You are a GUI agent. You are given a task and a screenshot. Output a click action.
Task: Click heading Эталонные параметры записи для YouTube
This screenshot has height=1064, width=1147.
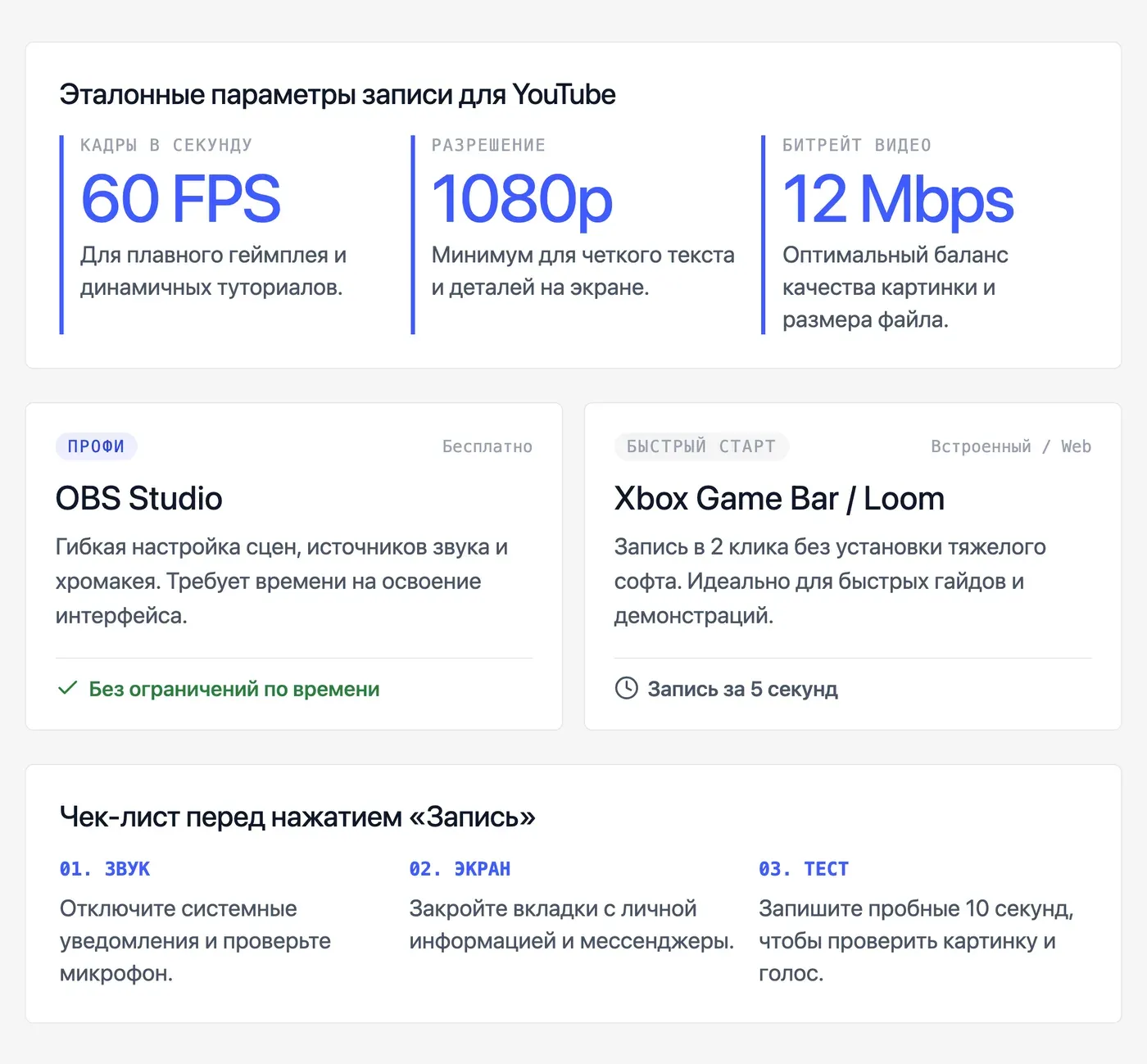pos(338,94)
